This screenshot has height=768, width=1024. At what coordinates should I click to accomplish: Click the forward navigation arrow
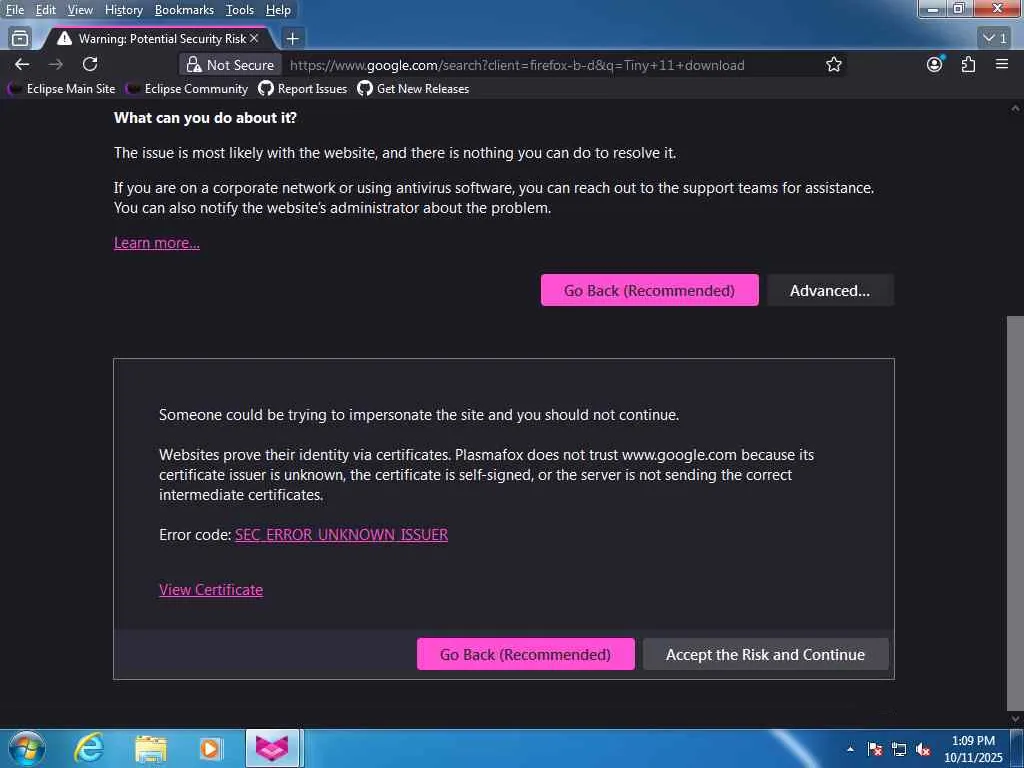tap(56, 64)
